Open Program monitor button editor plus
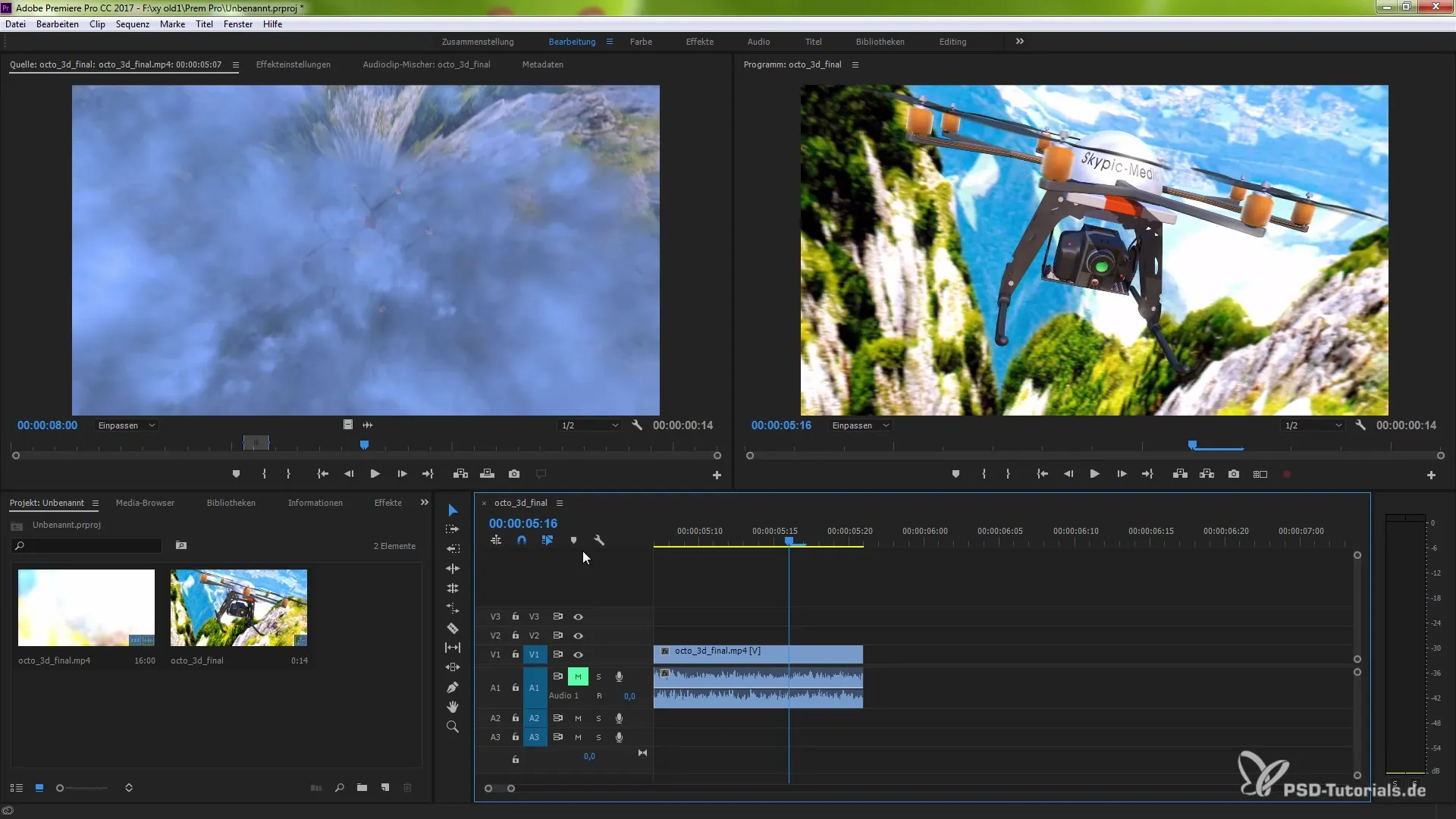The height and width of the screenshot is (819, 1456). coord(1431,475)
